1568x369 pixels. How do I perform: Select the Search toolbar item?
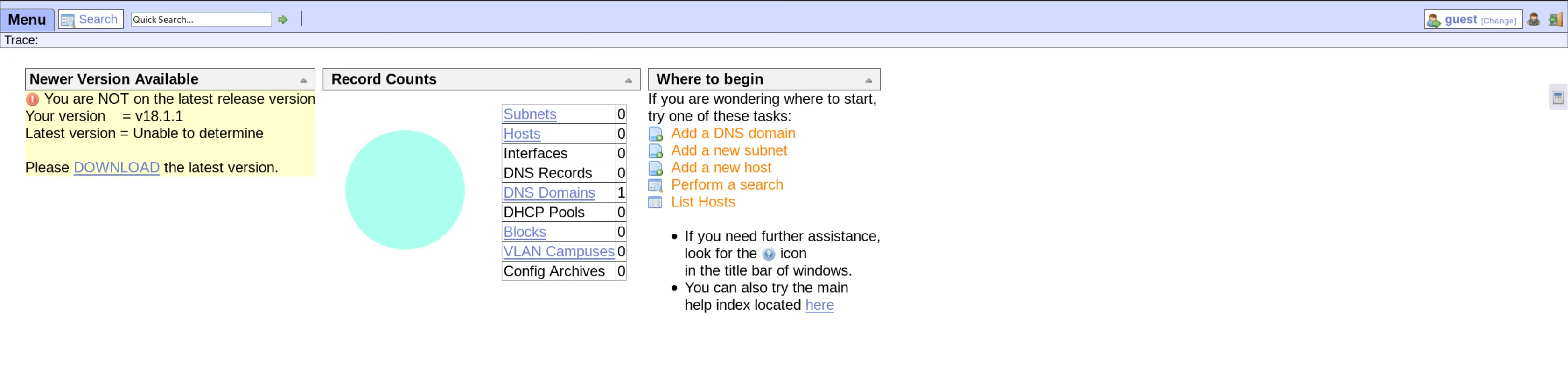point(90,19)
